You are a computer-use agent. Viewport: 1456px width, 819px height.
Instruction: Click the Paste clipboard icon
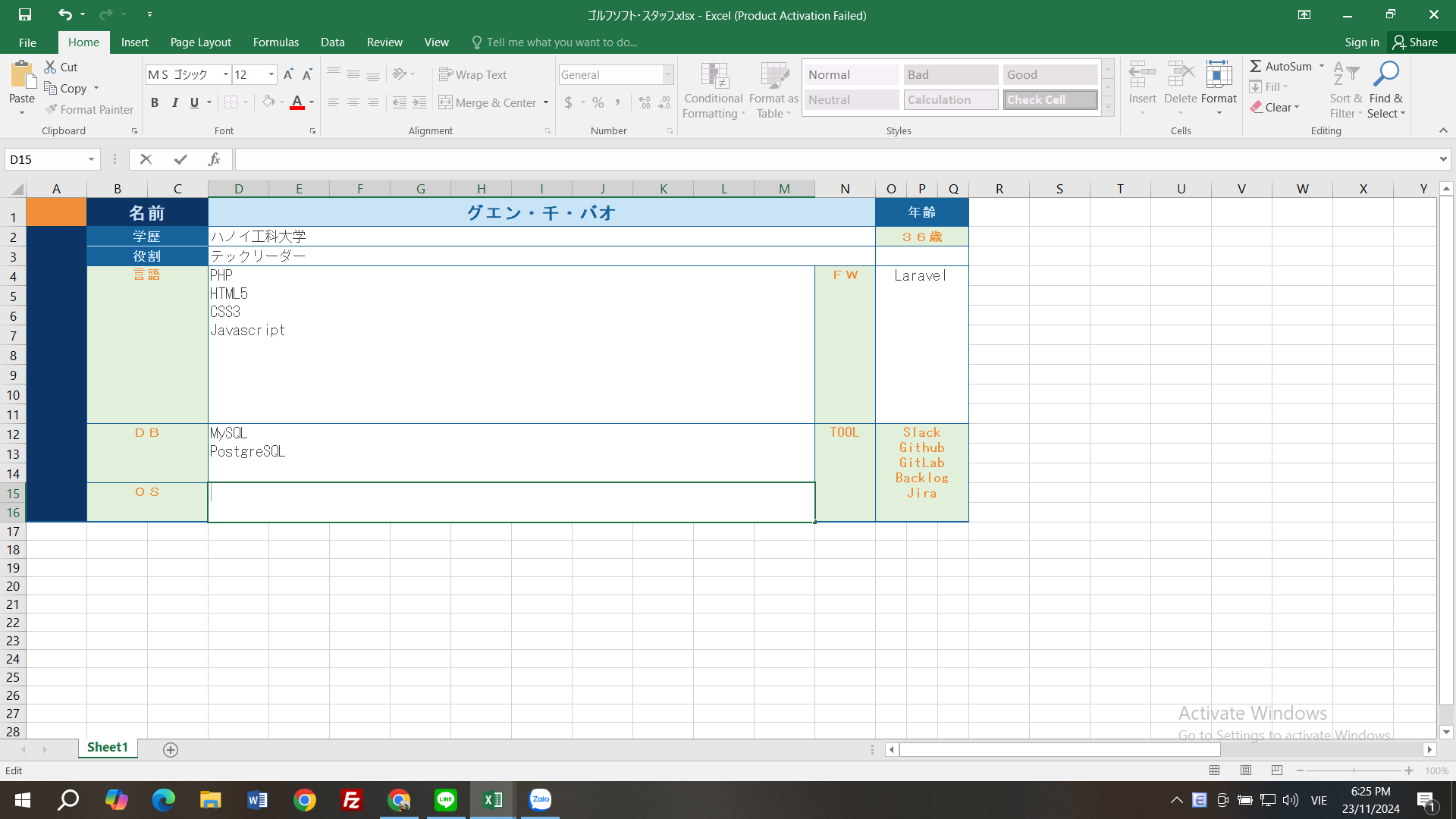pyautogui.click(x=22, y=76)
